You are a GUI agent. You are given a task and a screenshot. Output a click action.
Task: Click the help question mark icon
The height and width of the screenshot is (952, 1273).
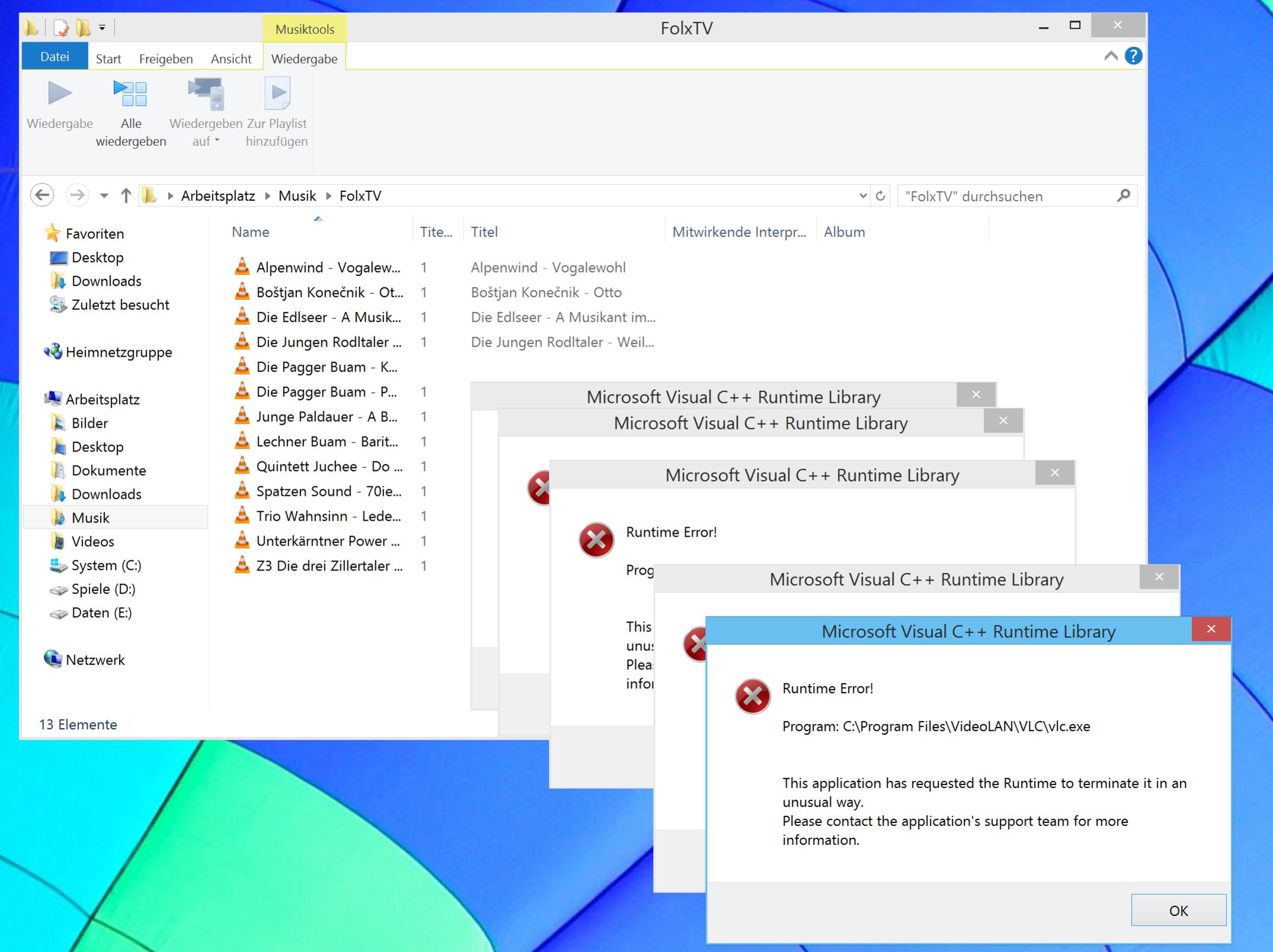pyautogui.click(x=1133, y=56)
